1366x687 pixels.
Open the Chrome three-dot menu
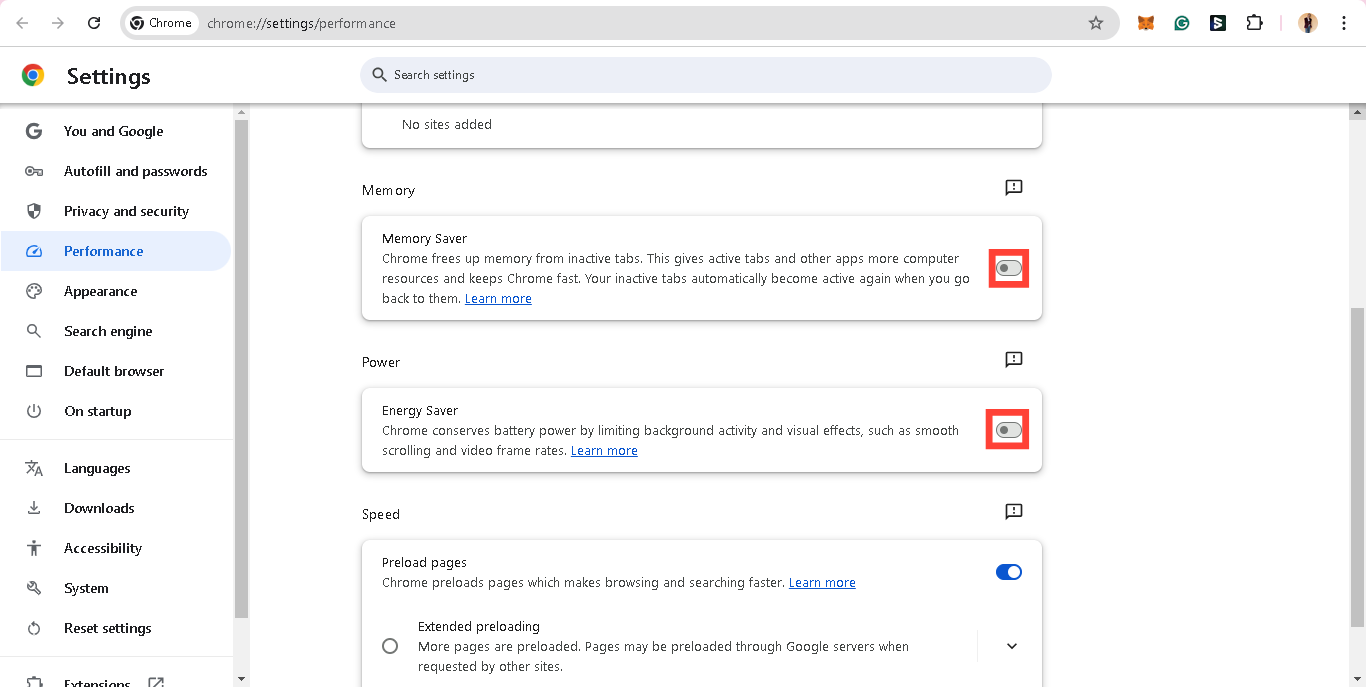point(1343,23)
